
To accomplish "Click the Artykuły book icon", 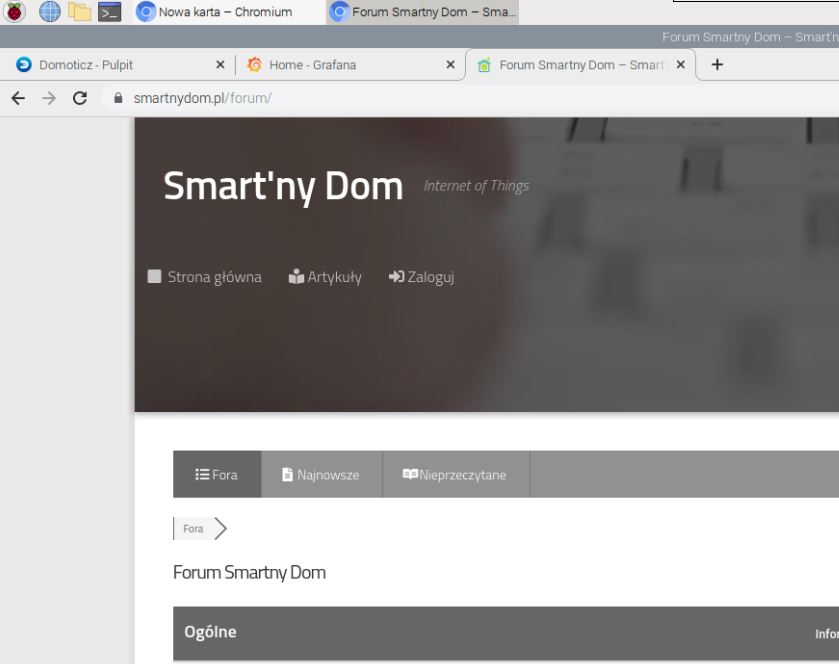I will click(296, 276).
